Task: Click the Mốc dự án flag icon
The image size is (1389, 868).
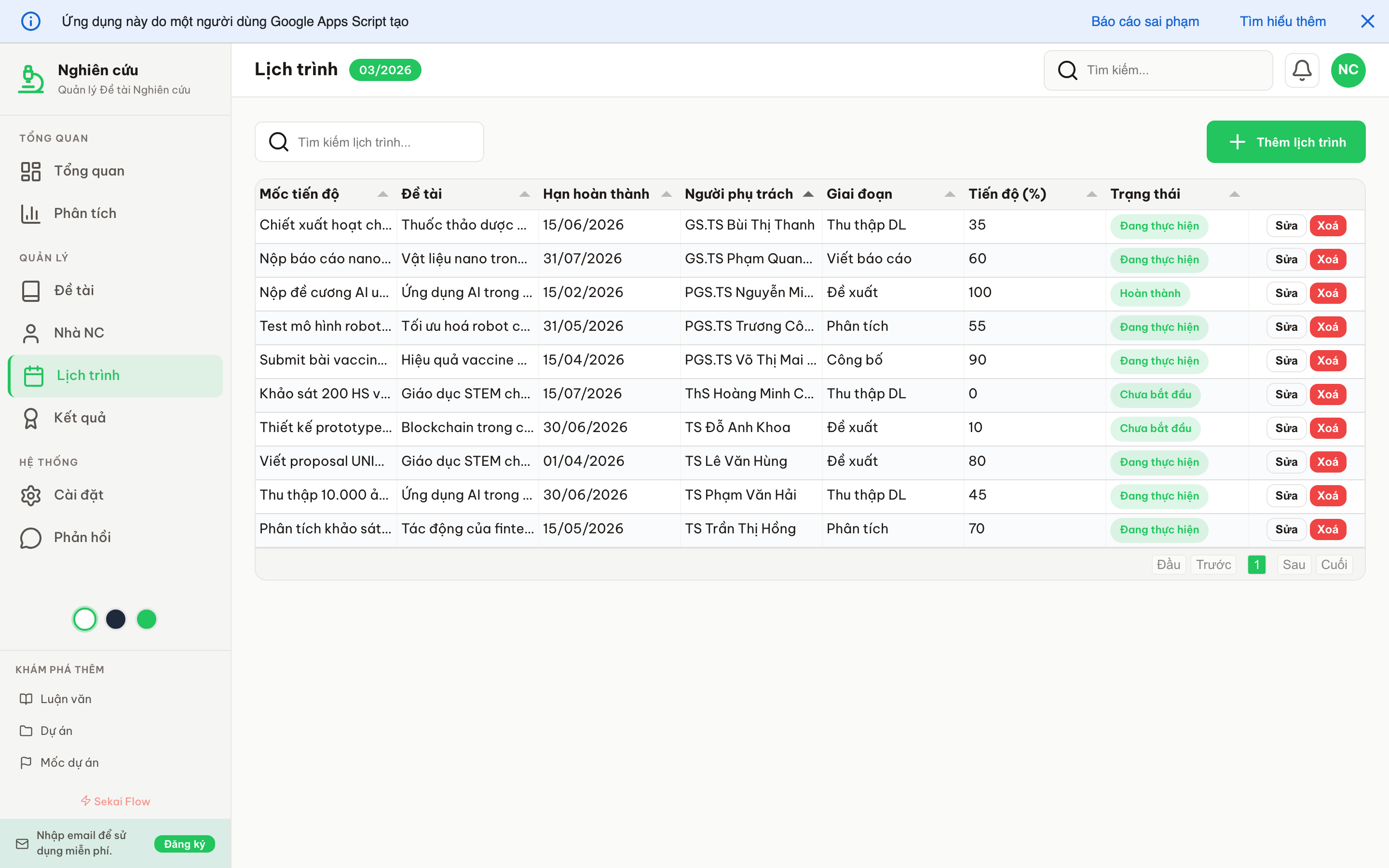Action: click(27, 762)
